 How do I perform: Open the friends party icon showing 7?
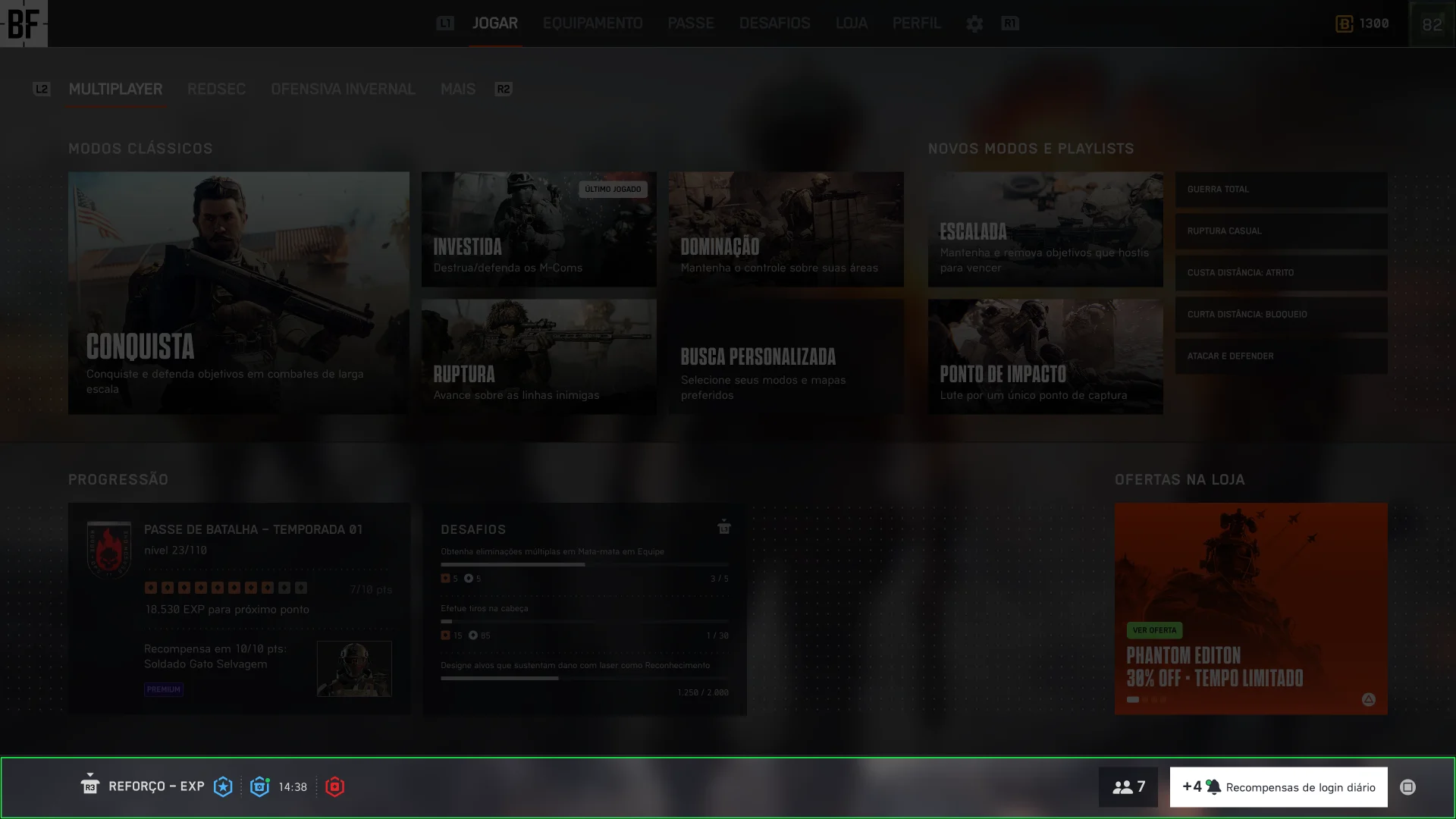coord(1128,787)
